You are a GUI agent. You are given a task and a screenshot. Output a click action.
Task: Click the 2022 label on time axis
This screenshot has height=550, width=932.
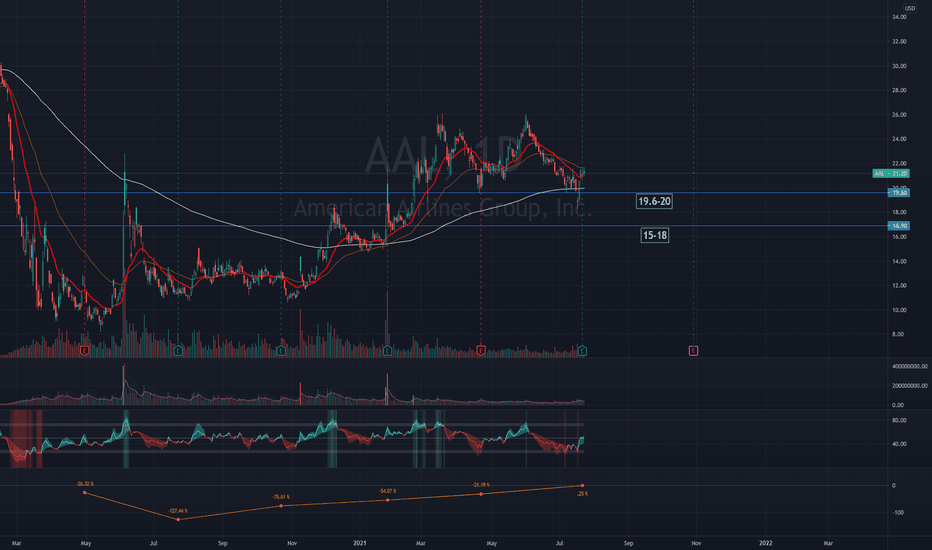[x=766, y=543]
